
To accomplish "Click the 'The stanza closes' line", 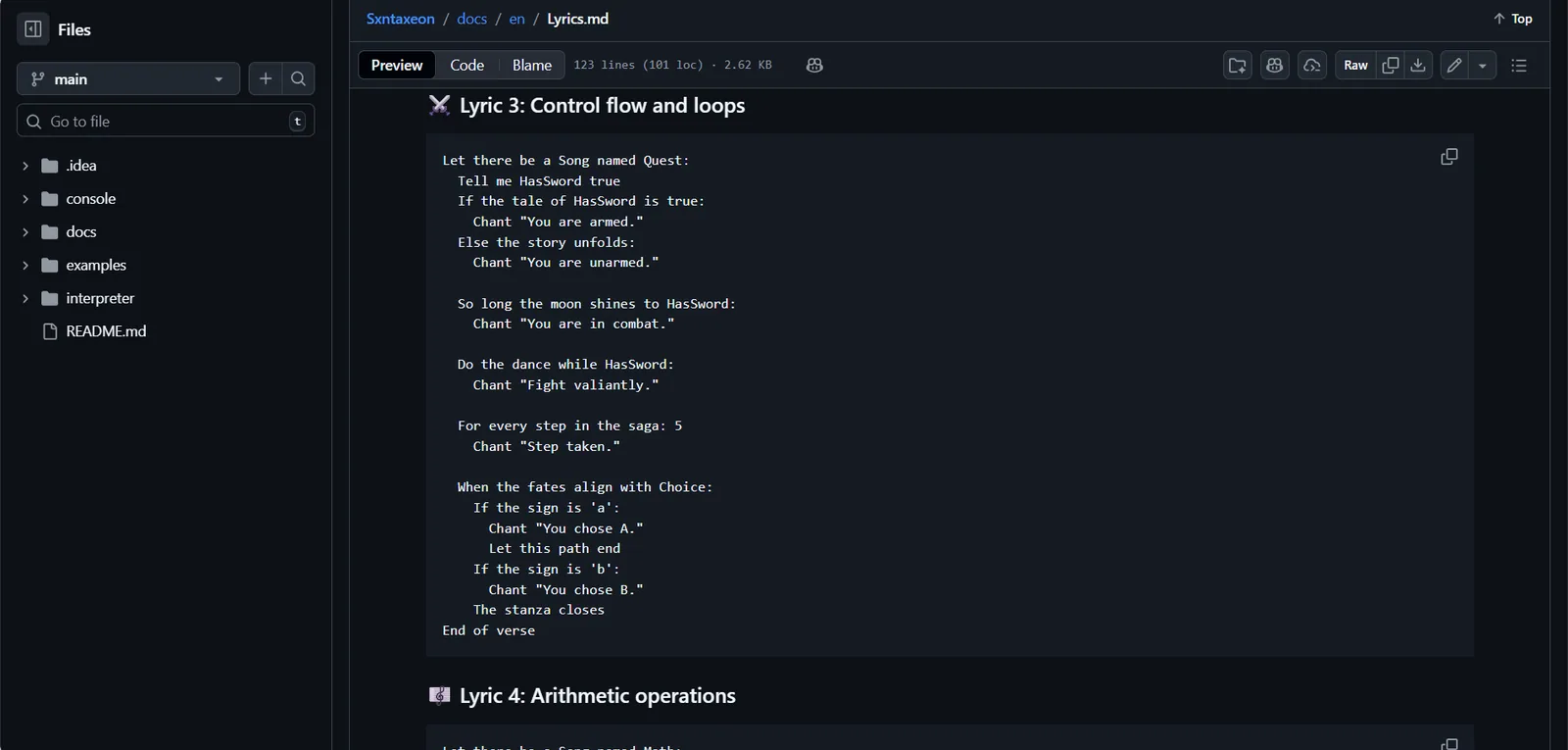I will [539, 611].
